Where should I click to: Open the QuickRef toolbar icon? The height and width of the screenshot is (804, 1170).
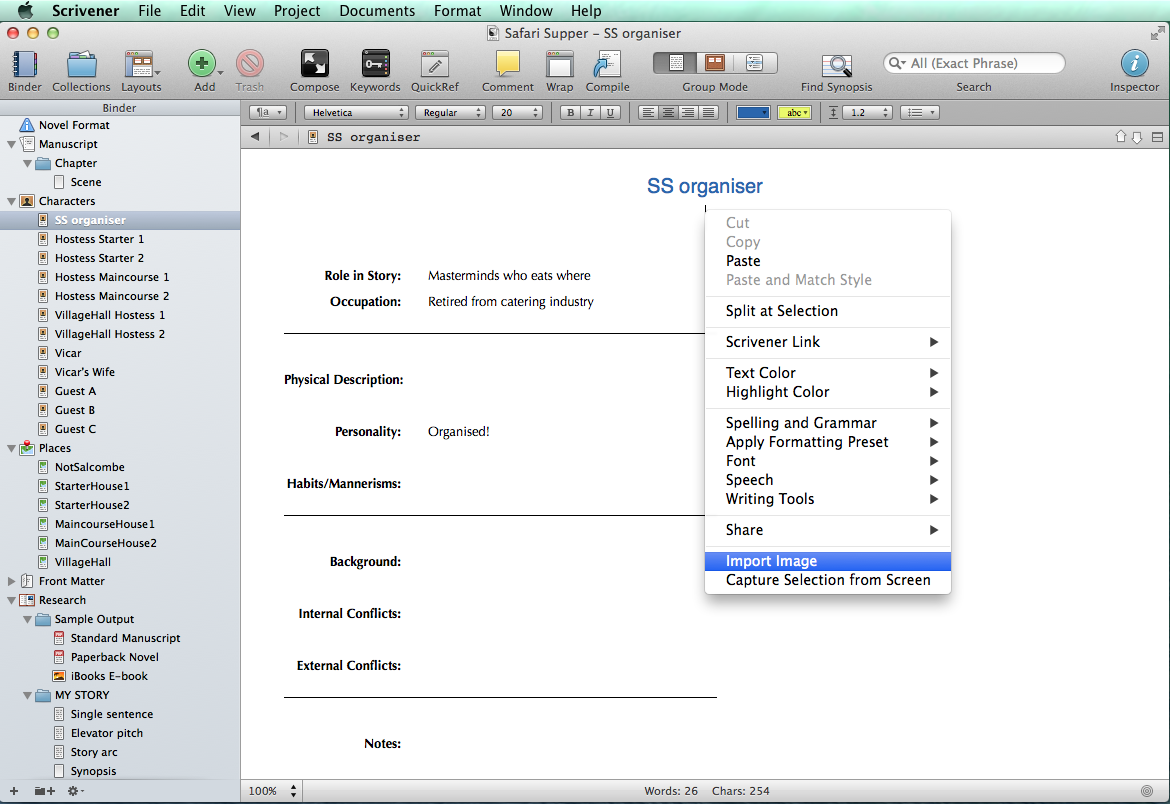coord(434,64)
